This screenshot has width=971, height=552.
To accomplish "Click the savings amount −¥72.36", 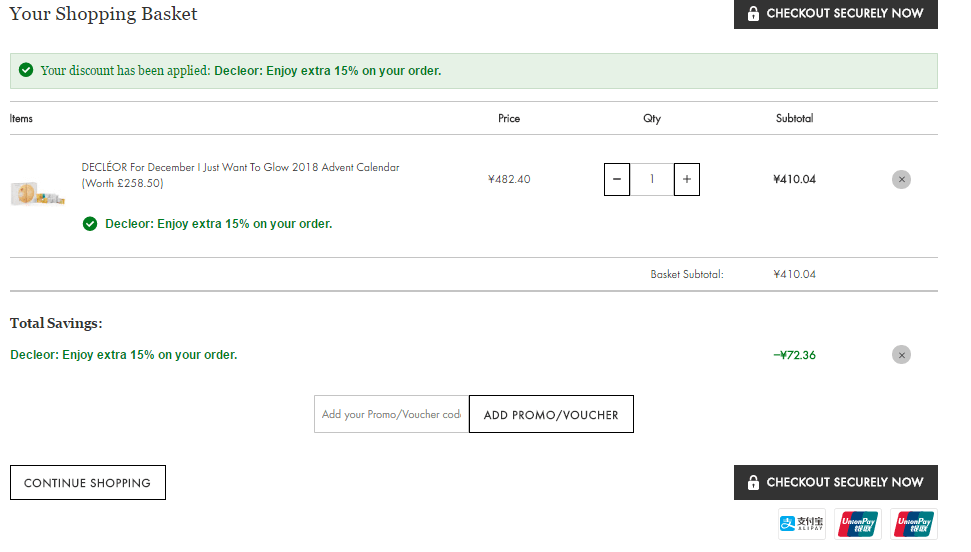I will coord(795,355).
